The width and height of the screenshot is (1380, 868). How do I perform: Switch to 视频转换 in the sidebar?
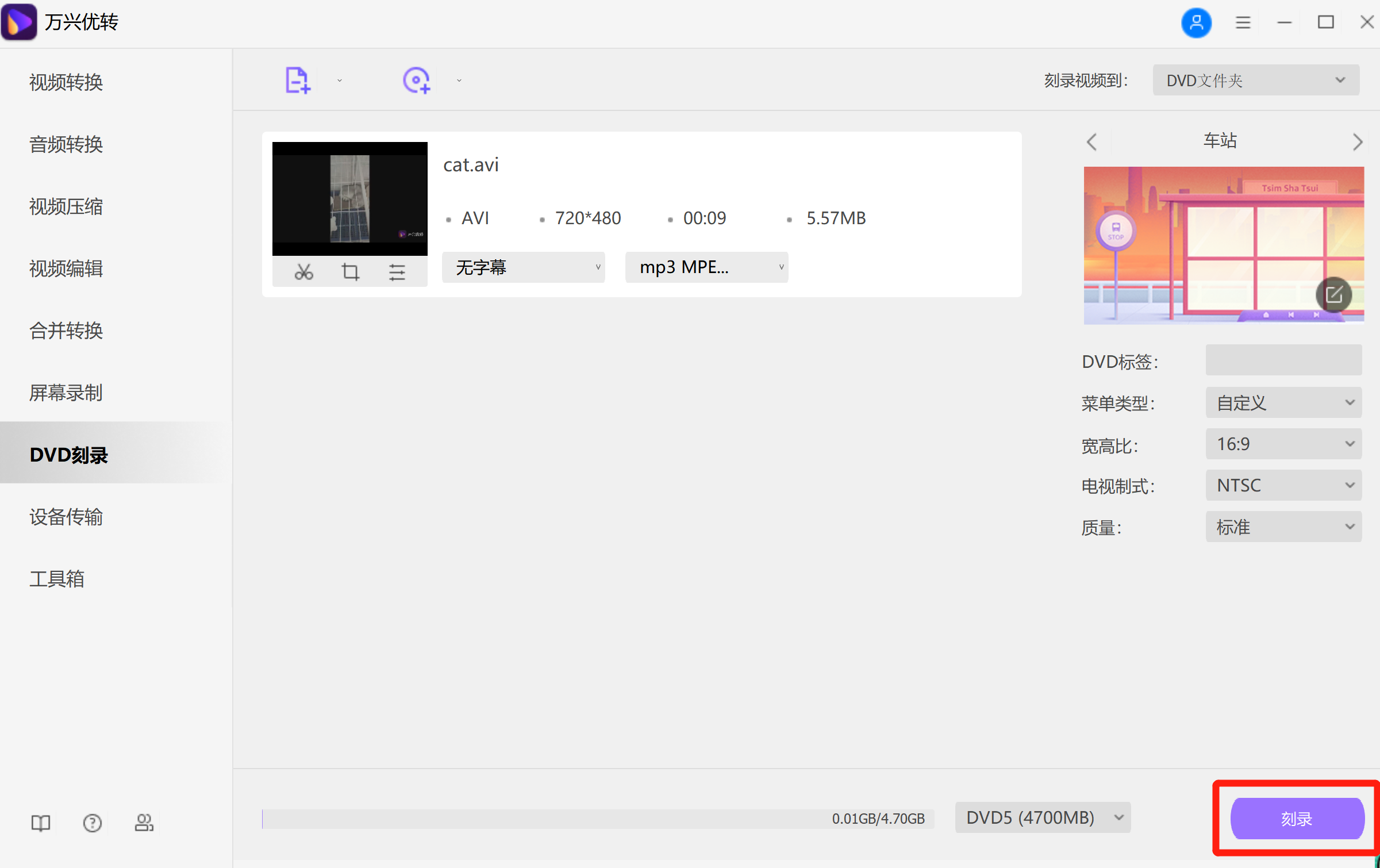[x=66, y=82]
